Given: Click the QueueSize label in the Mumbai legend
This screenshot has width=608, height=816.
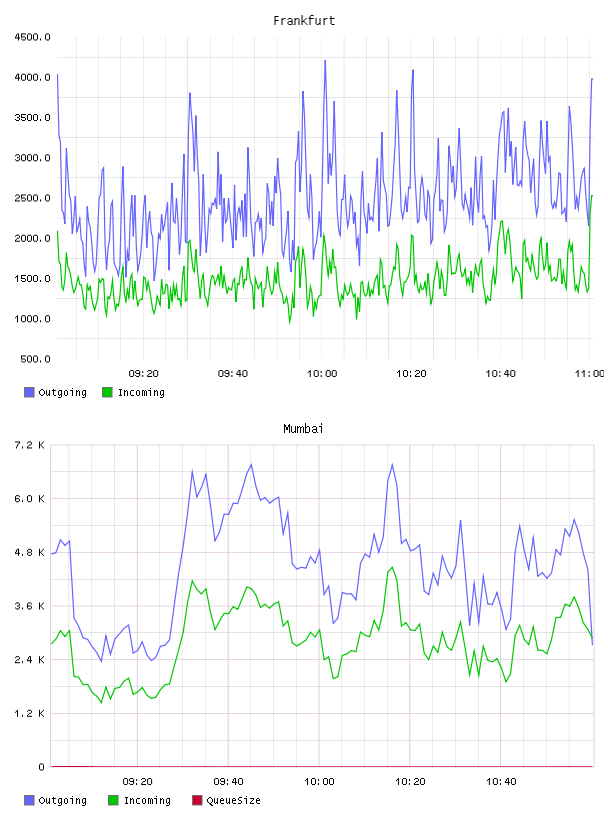Looking at the screenshot, I should tap(233, 800).
